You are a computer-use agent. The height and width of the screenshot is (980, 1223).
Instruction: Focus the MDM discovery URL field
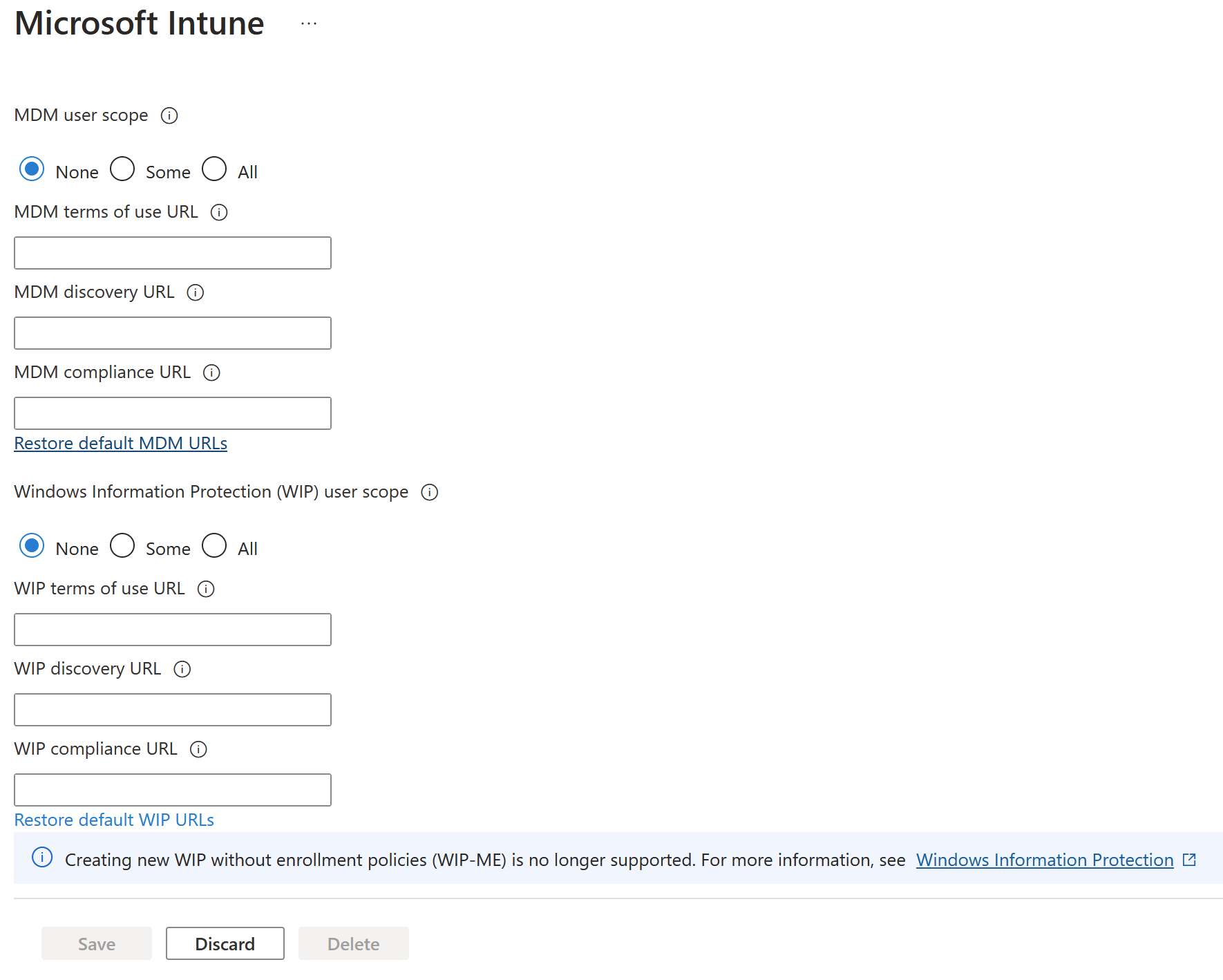tap(173, 333)
